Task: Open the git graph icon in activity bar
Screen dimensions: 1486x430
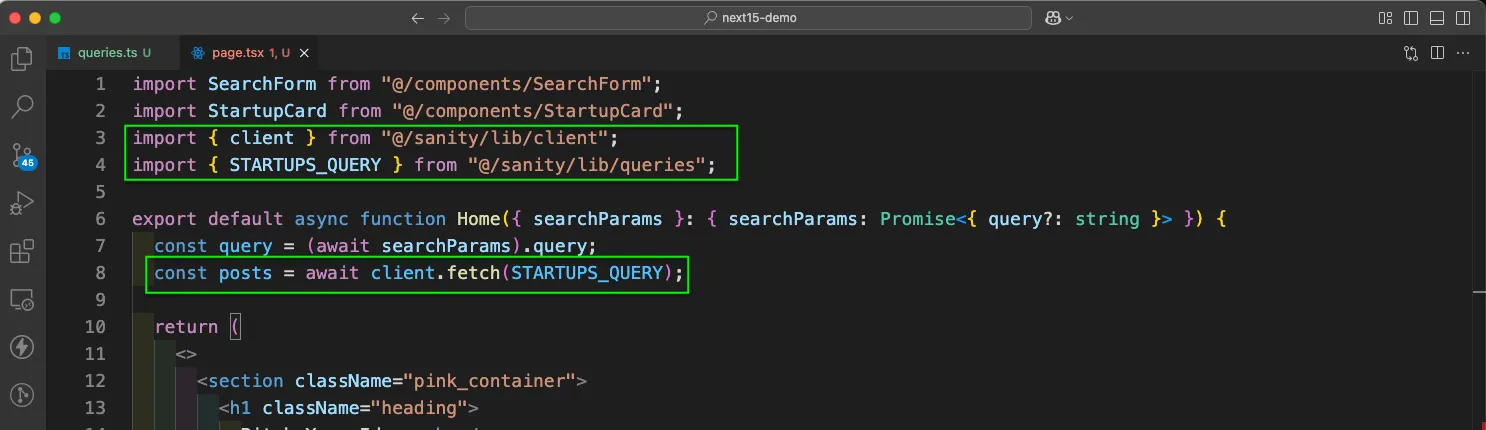Action: click(21, 395)
